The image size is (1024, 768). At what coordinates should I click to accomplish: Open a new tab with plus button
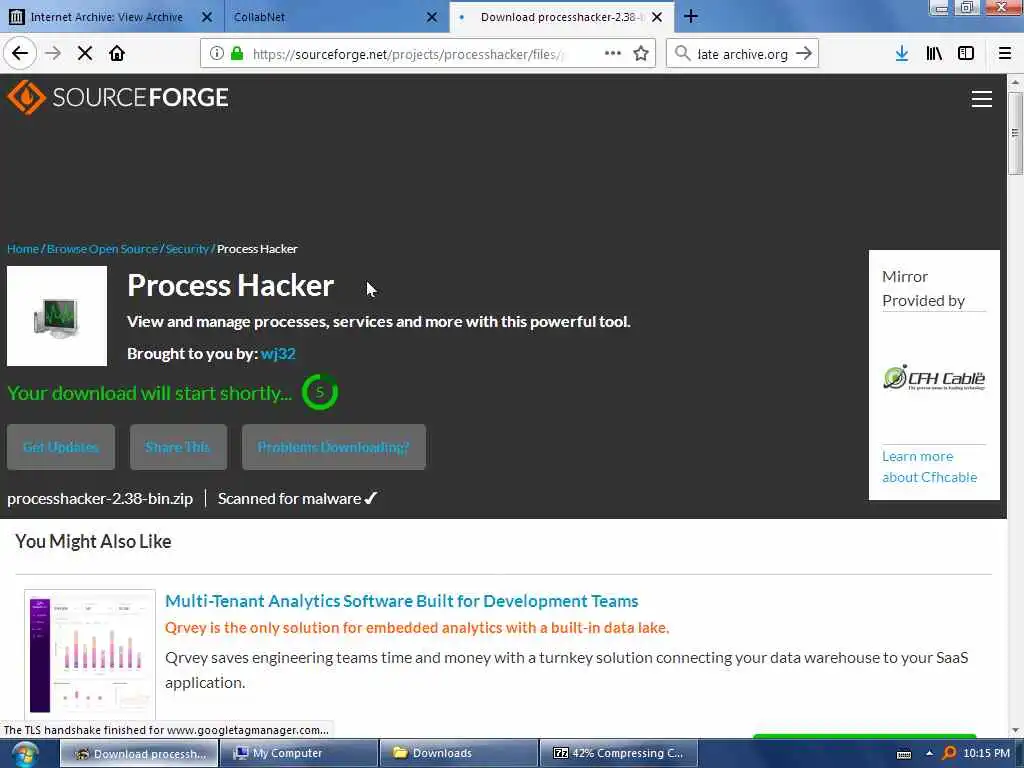(691, 17)
